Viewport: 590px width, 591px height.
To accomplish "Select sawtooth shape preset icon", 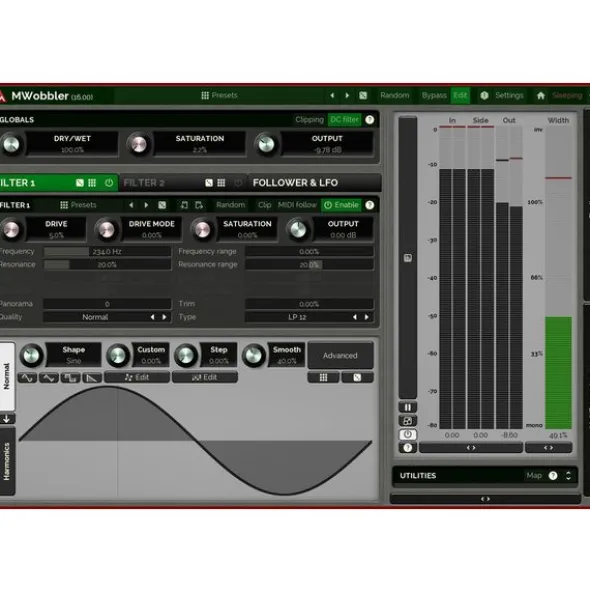I will (x=92, y=378).
